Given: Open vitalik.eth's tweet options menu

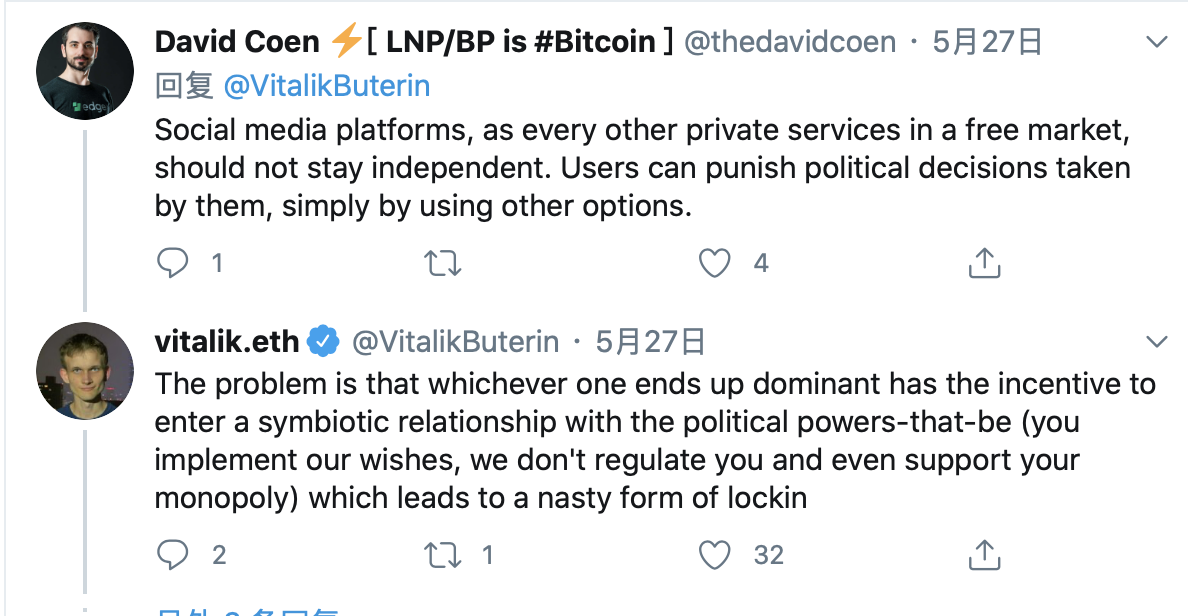Looking at the screenshot, I should [1155, 340].
